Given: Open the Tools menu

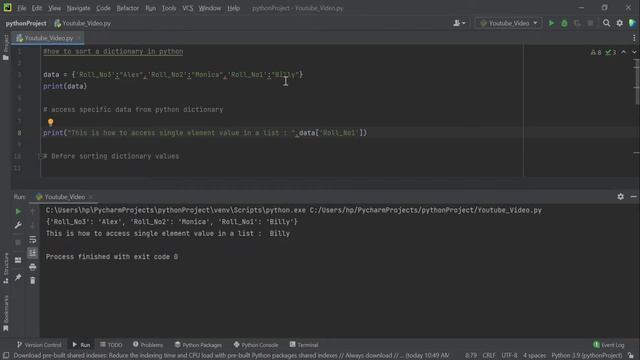Looking at the screenshot, I should 169,8.
